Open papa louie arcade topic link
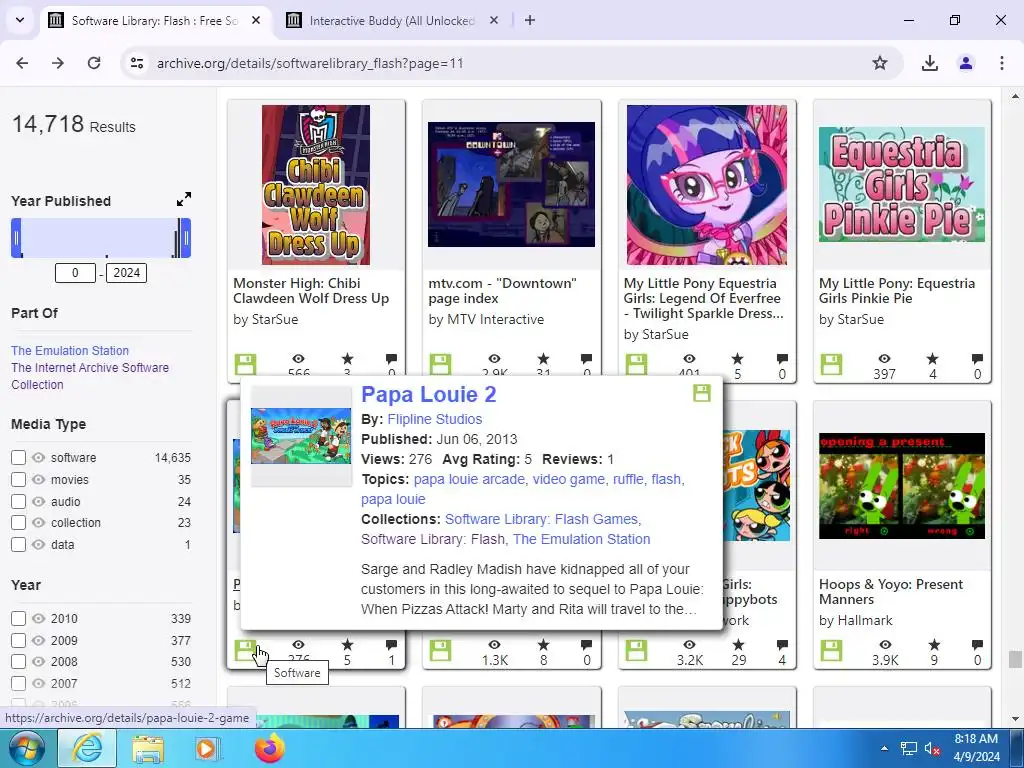This screenshot has height=768, width=1024. pyautogui.click(x=469, y=479)
